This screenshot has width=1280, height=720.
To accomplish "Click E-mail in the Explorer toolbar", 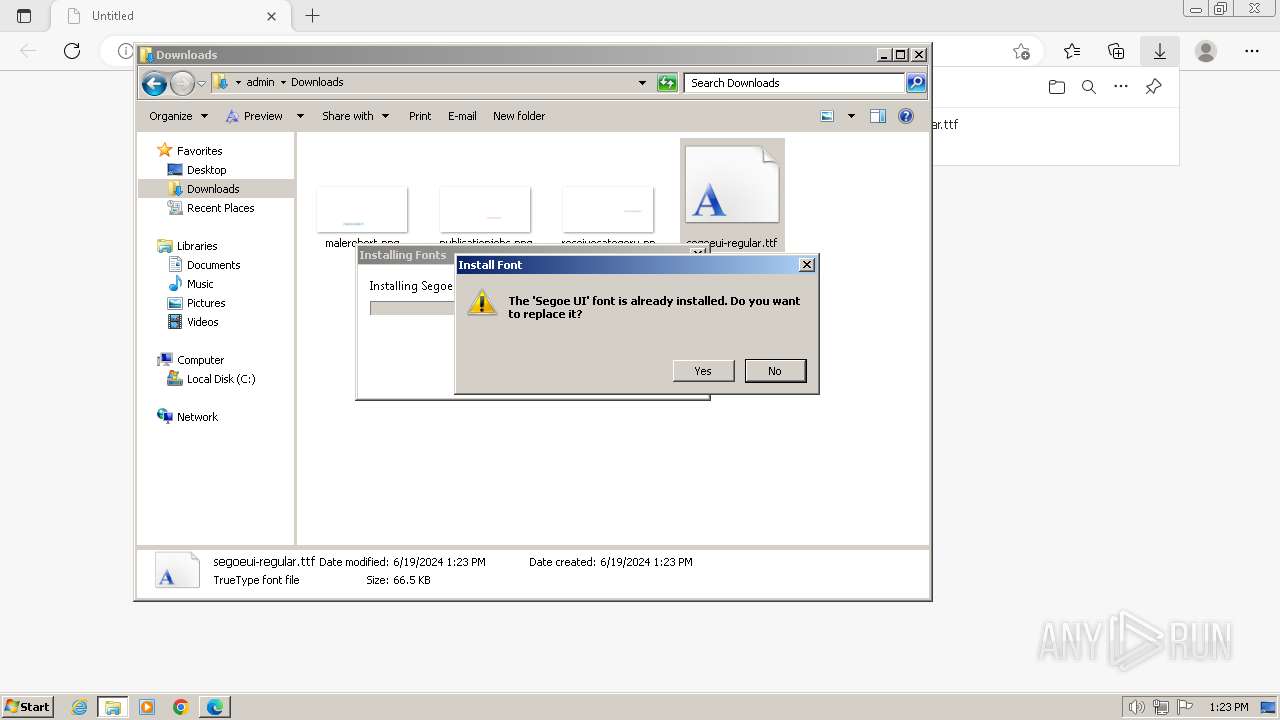I will [x=462, y=116].
